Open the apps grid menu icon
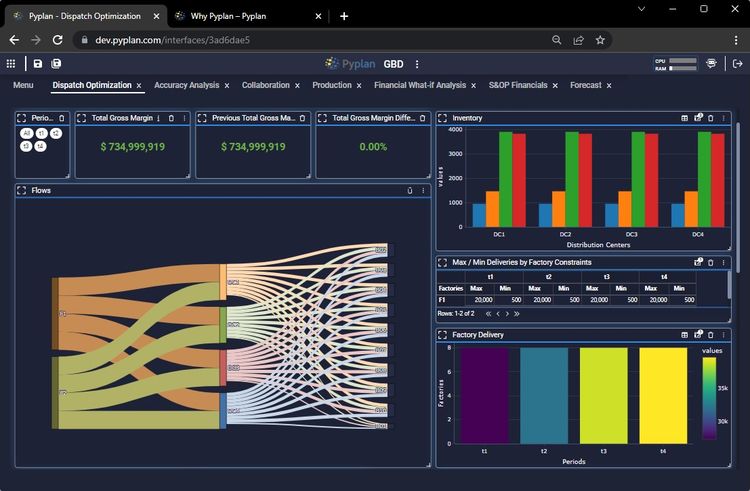Screen dimensions: 750x491 click(x=11, y=63)
